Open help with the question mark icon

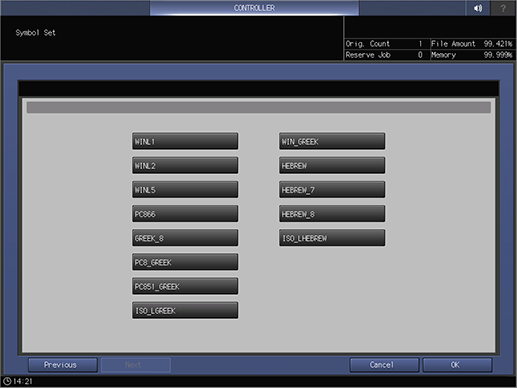(503, 8)
